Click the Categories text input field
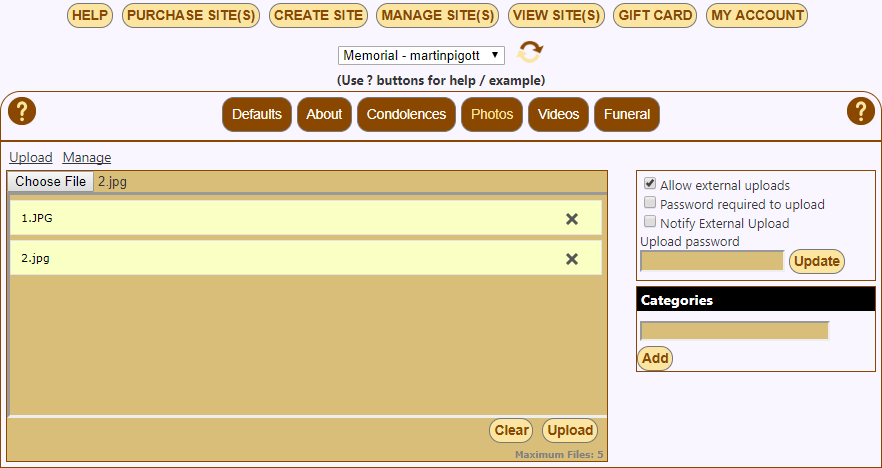The height and width of the screenshot is (468, 882). (x=734, y=331)
